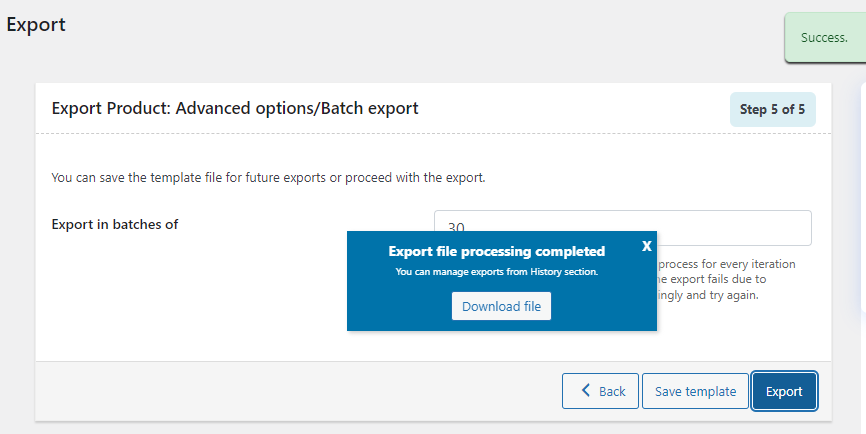Click the Export Product: Advanced options title
This screenshot has width=866, height=434.
(234, 108)
